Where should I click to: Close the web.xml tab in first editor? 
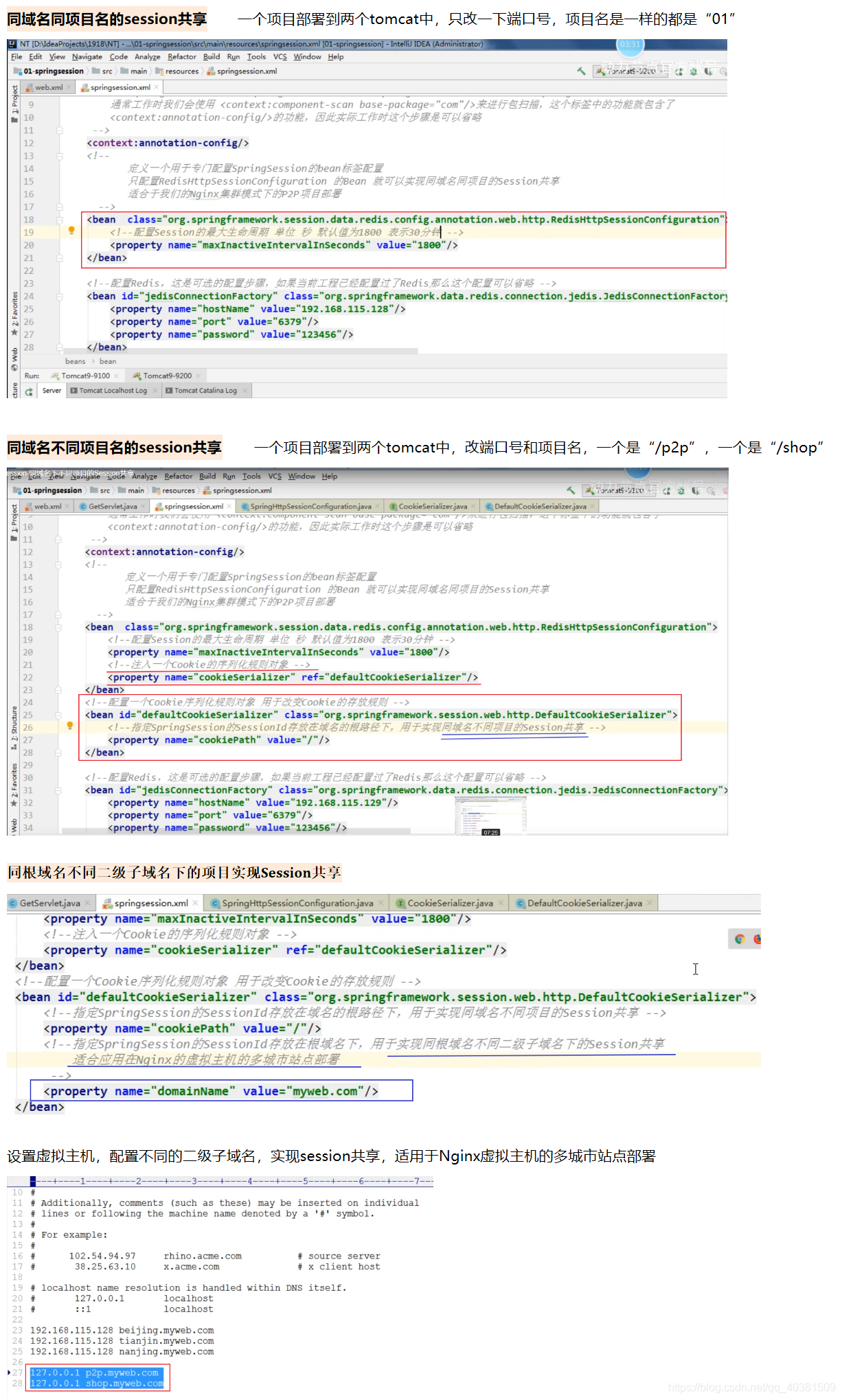coord(69,87)
